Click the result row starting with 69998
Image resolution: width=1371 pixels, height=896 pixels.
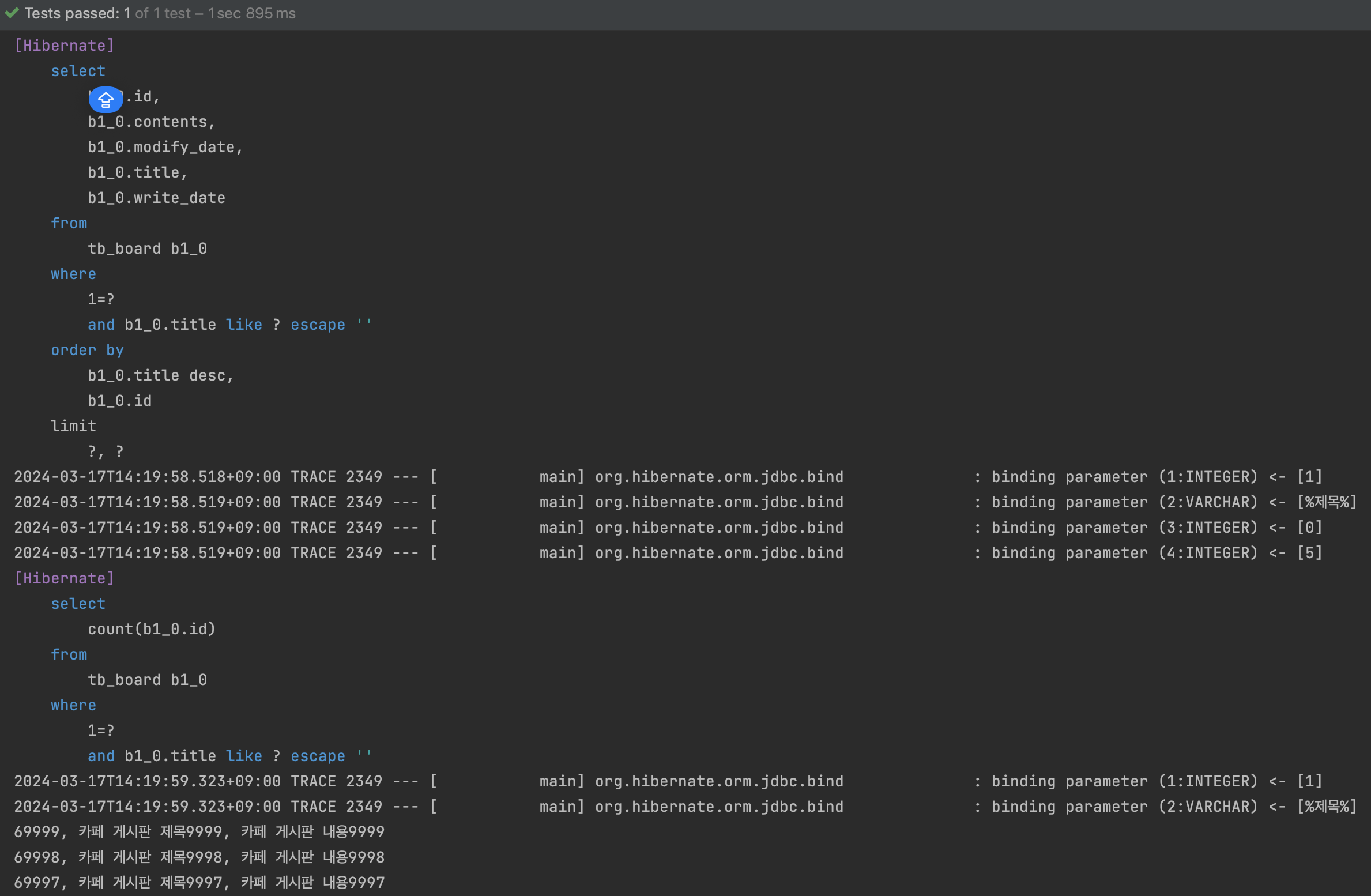pyautogui.click(x=199, y=857)
